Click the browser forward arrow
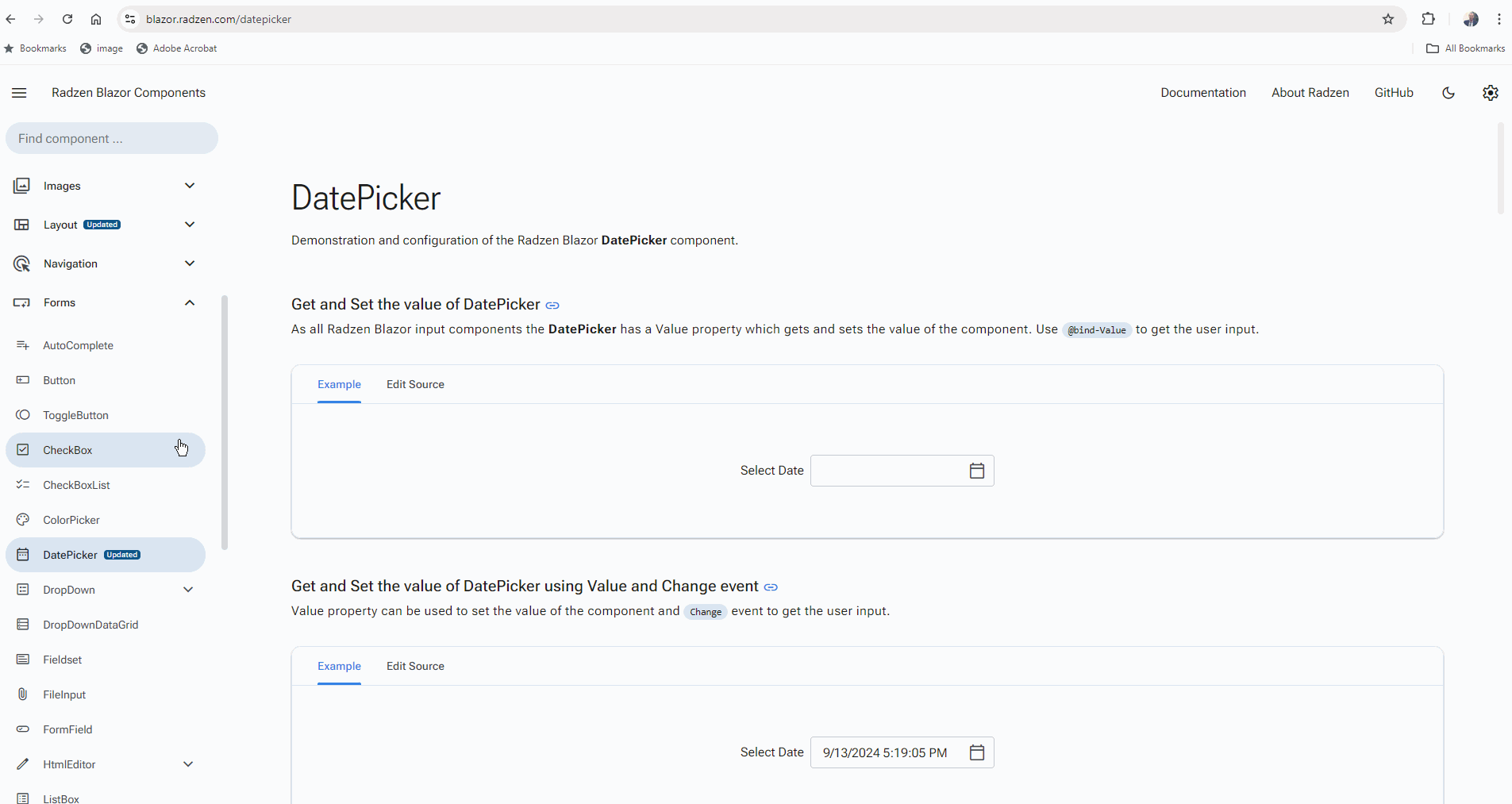The image size is (1512, 804). coord(39,19)
